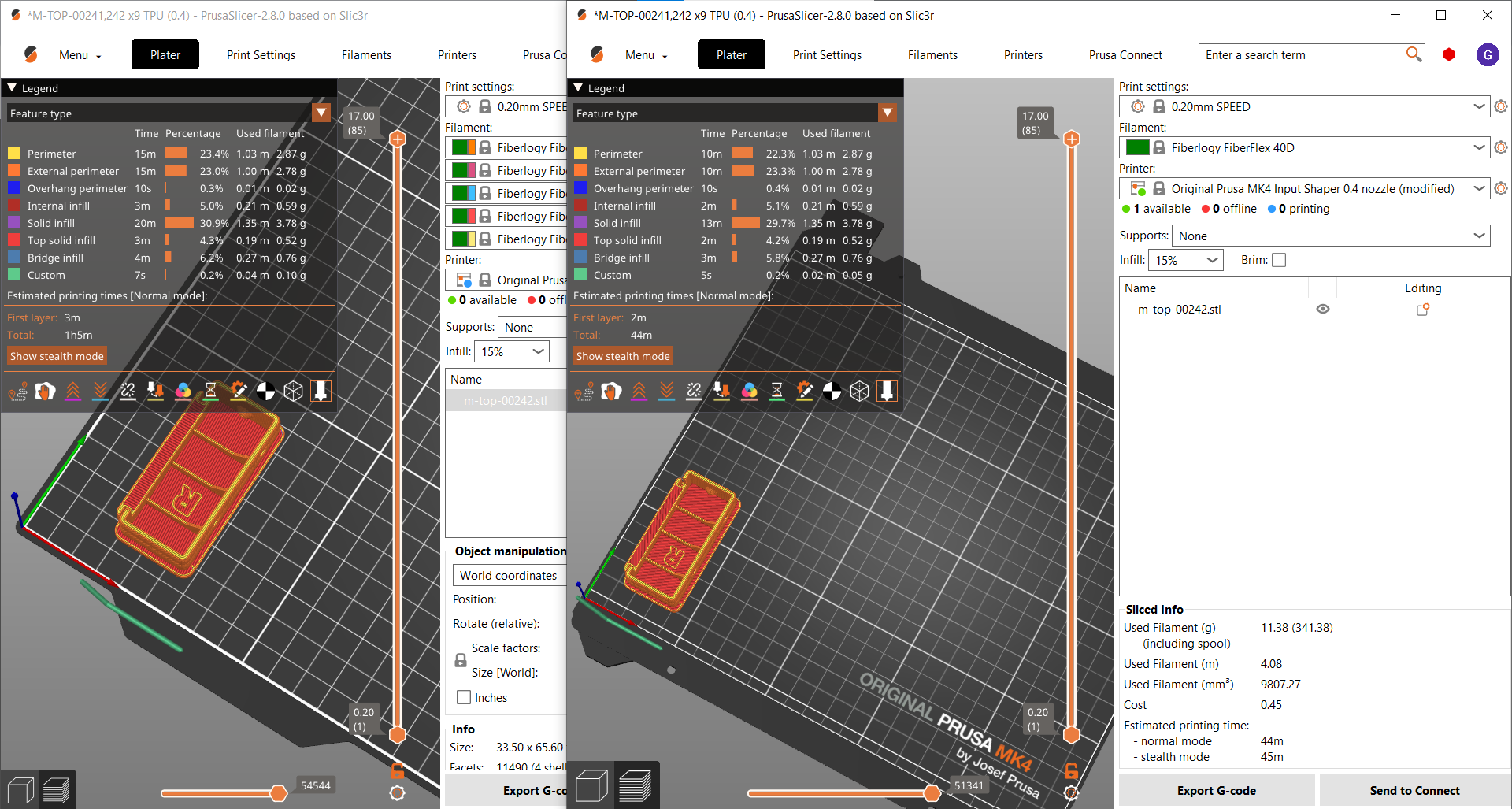Toggle Seams display in right window
The width and height of the screenshot is (1512, 809).
(694, 391)
